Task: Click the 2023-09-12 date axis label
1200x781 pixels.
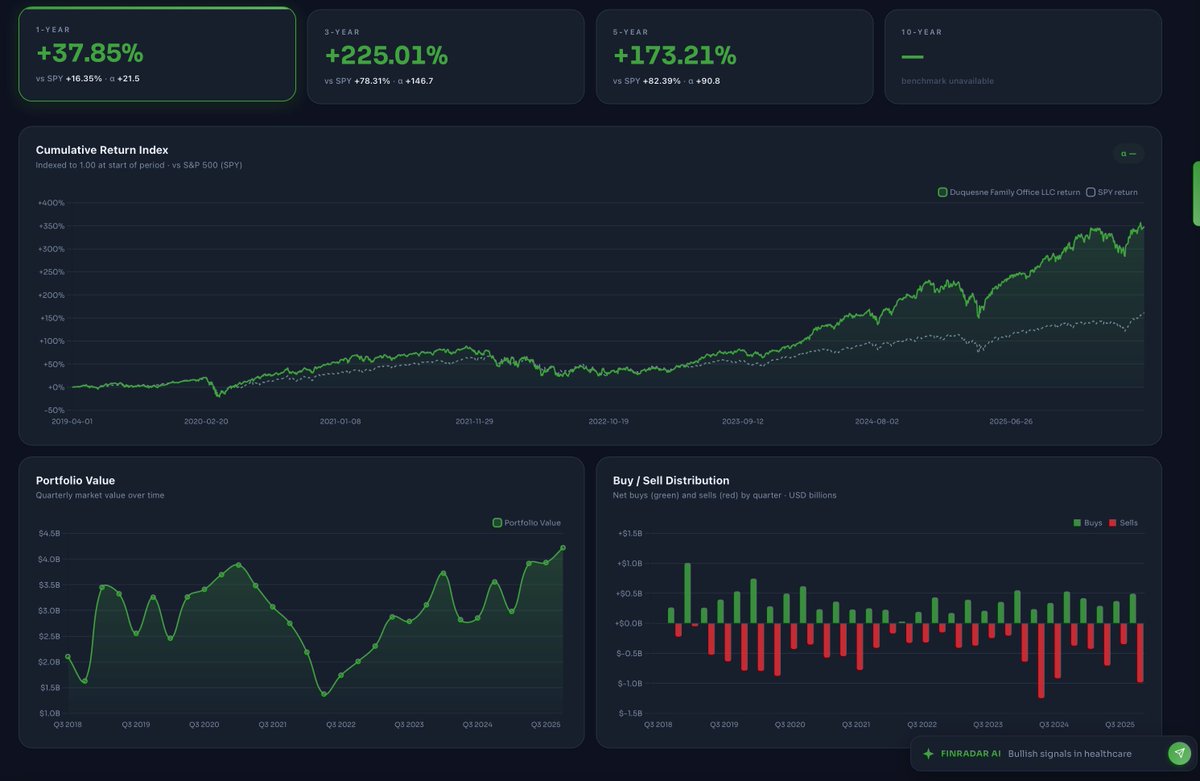Action: (743, 421)
